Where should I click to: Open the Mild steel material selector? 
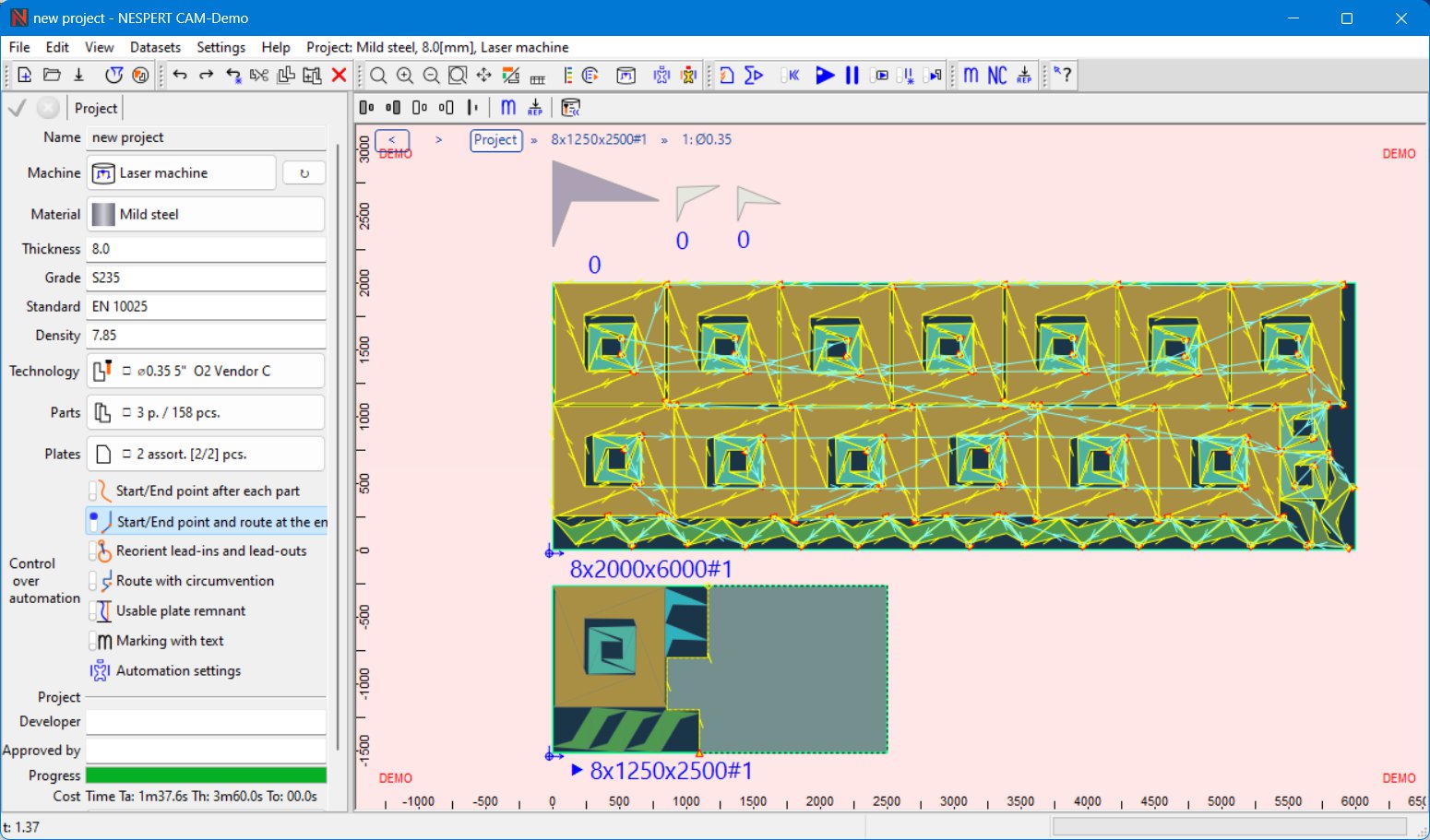[206, 214]
